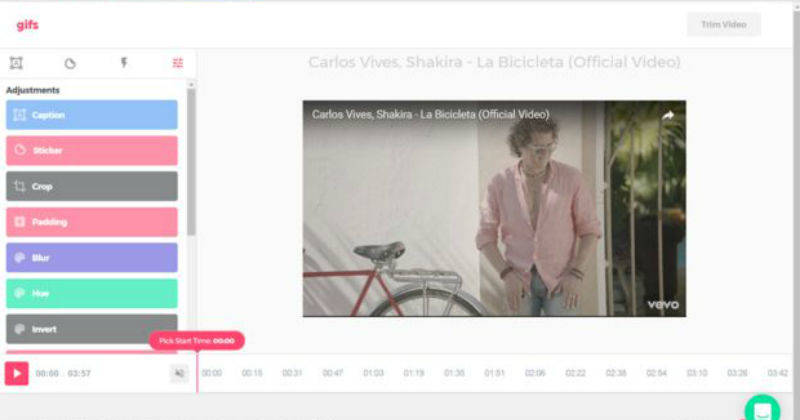800x420 pixels.
Task: Toggle the mute sound icon
Action: coord(179,373)
